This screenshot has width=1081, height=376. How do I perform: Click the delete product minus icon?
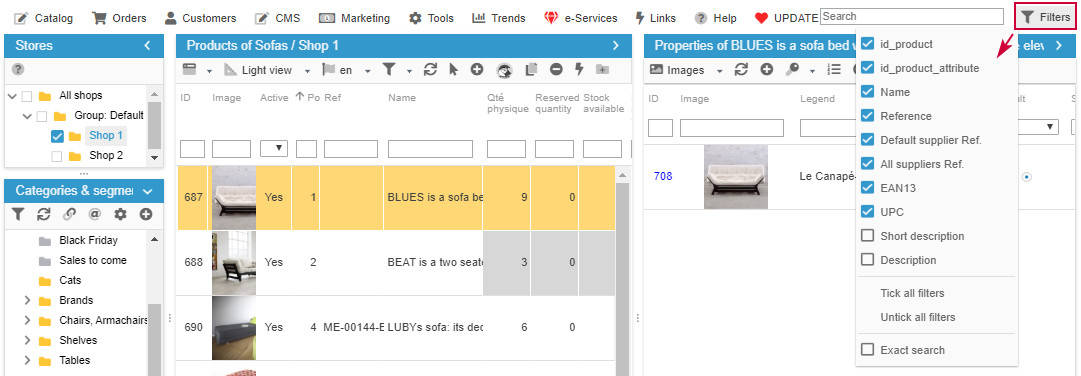556,70
